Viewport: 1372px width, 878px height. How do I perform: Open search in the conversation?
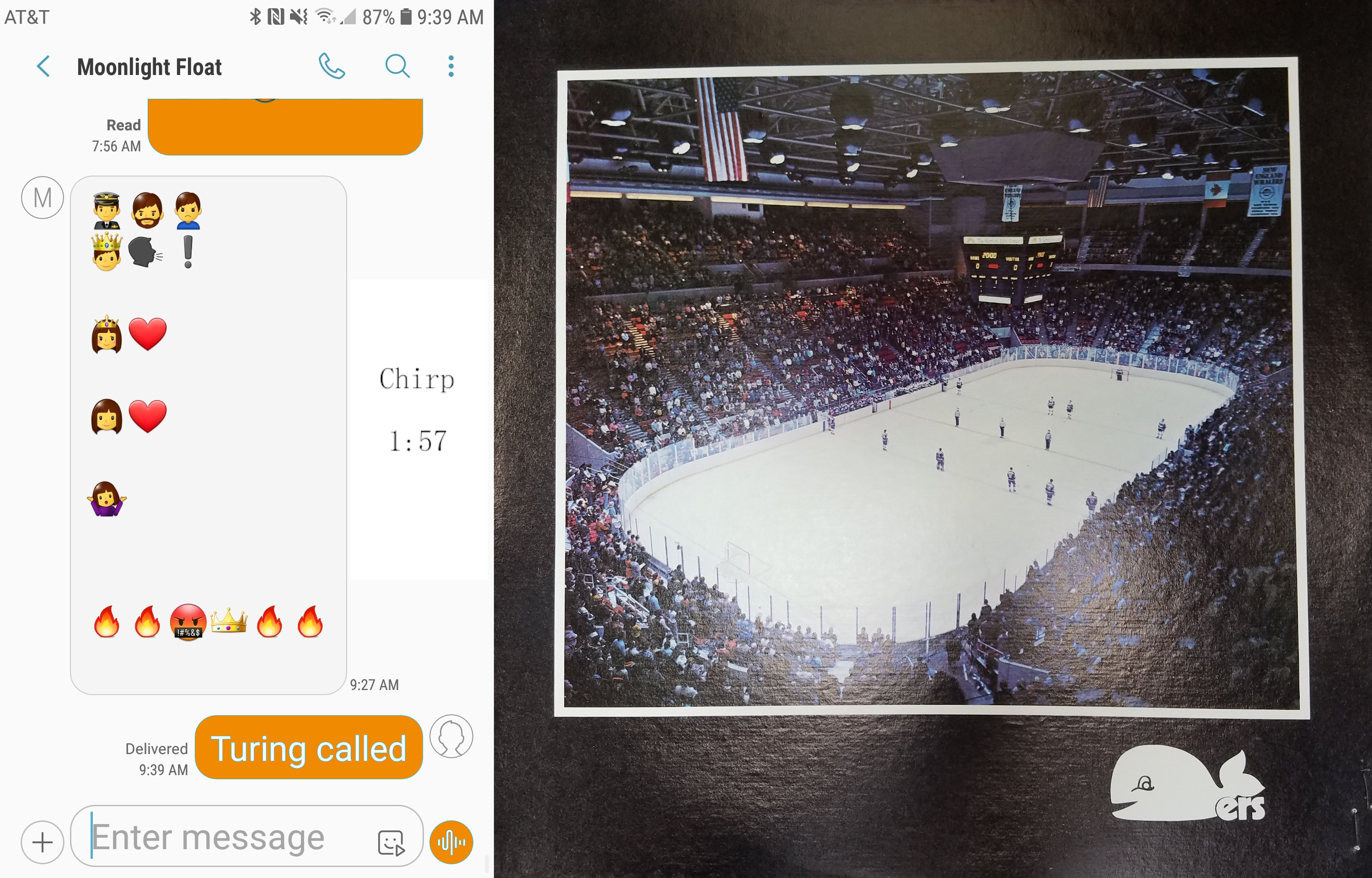click(x=397, y=66)
